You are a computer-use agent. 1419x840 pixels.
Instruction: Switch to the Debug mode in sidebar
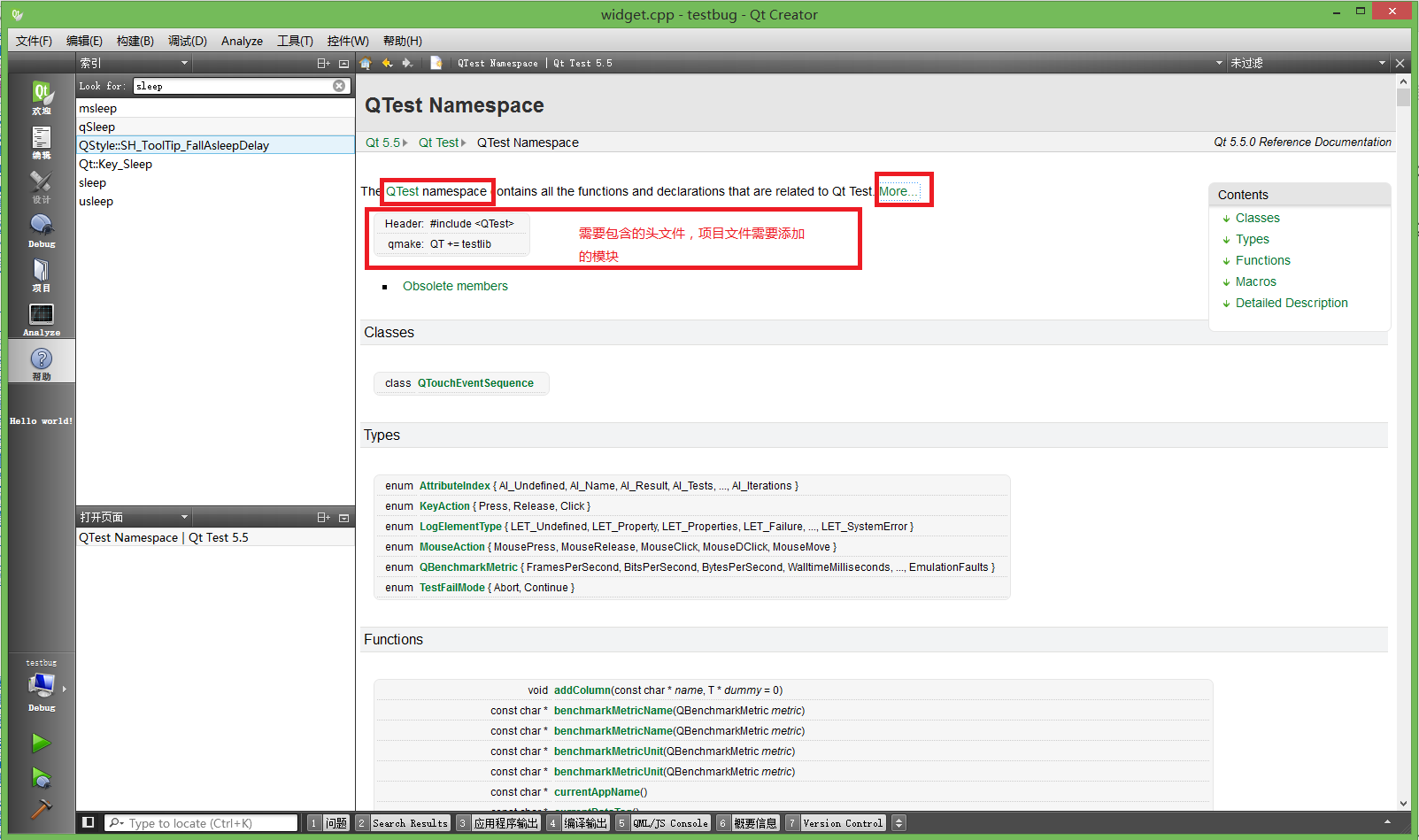[42, 230]
